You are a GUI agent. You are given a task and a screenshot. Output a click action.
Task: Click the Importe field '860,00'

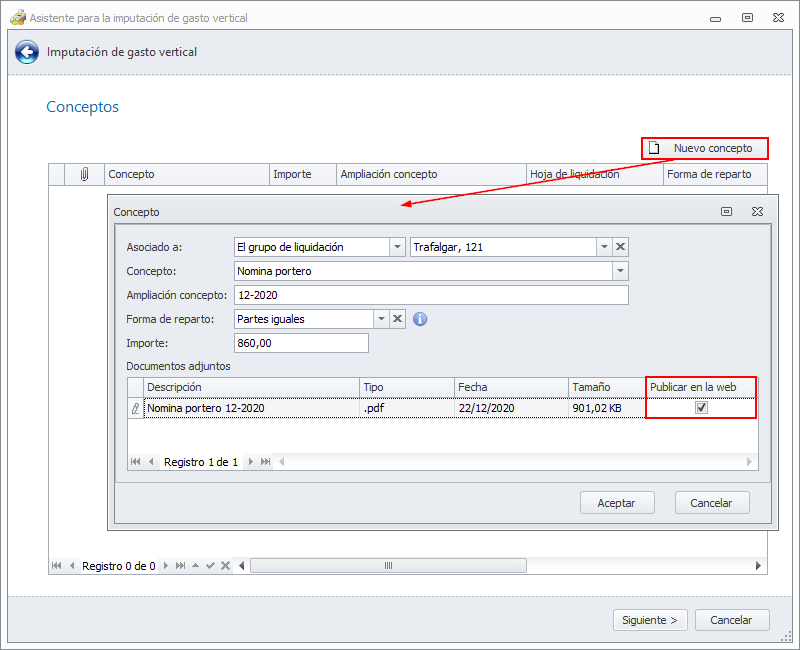click(301, 343)
